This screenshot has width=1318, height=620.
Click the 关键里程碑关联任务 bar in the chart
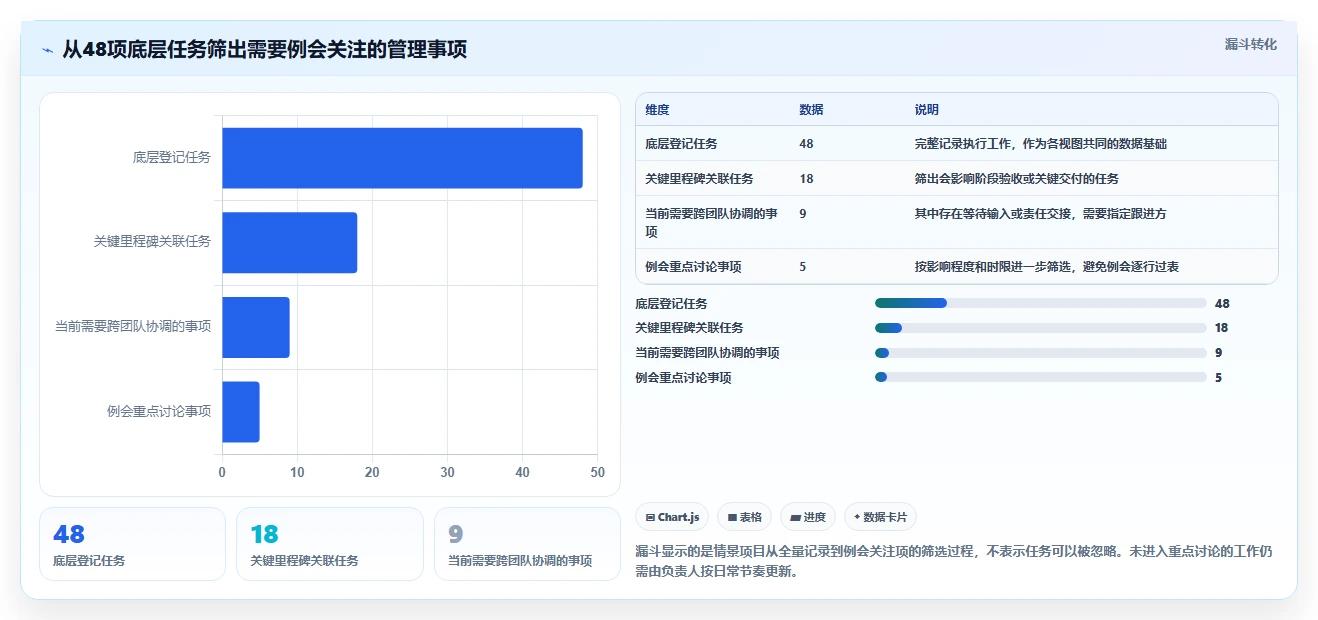tap(289, 242)
